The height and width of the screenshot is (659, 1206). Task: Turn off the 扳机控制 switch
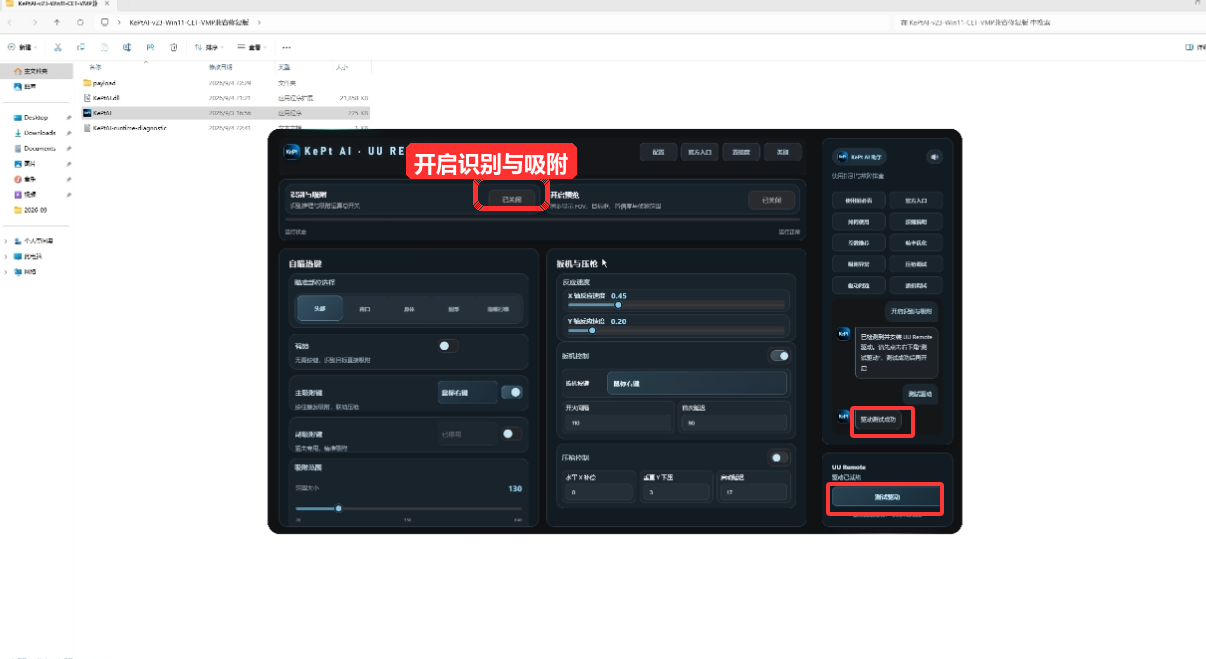pos(778,355)
